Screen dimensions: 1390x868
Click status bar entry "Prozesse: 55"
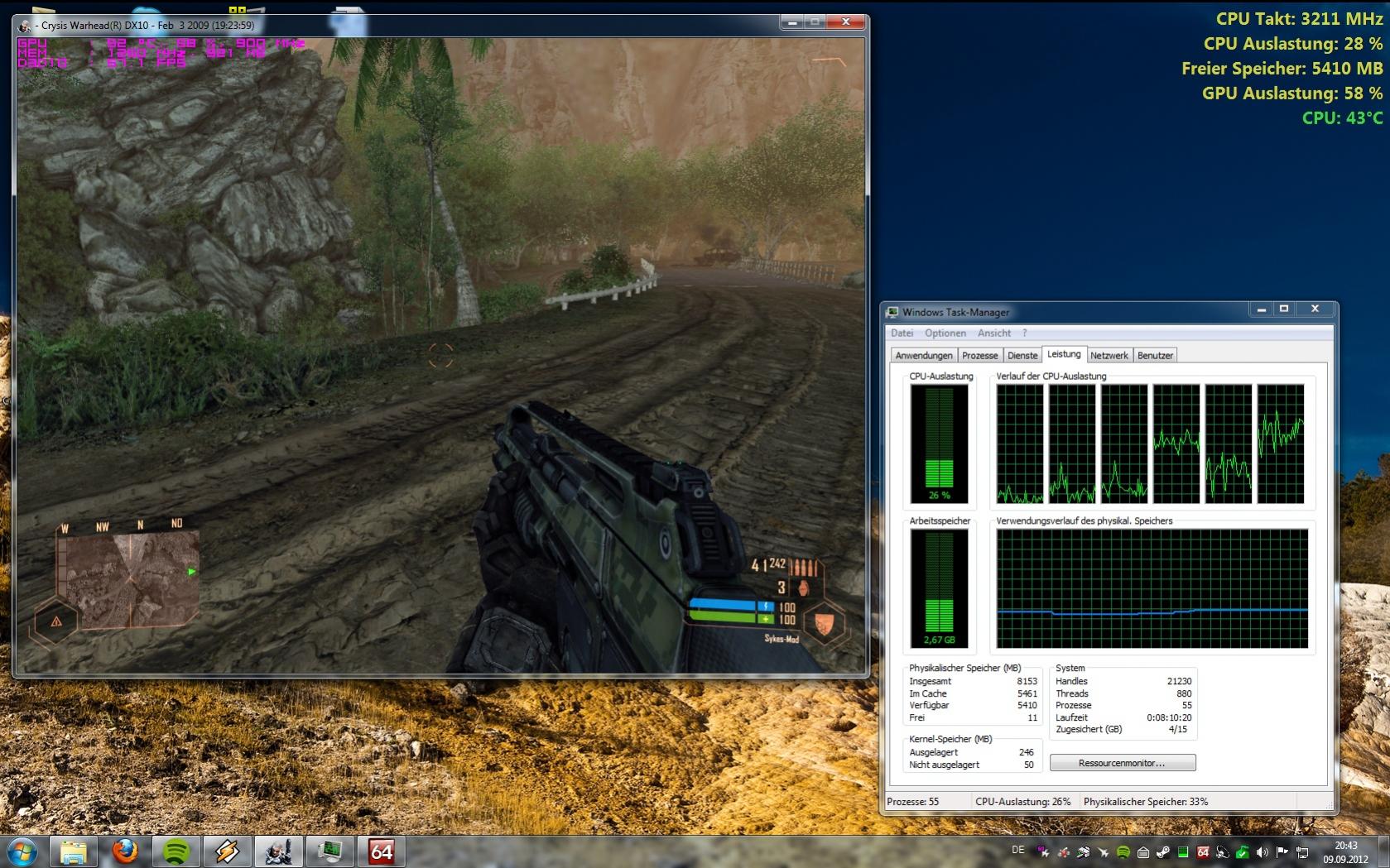[x=913, y=802]
